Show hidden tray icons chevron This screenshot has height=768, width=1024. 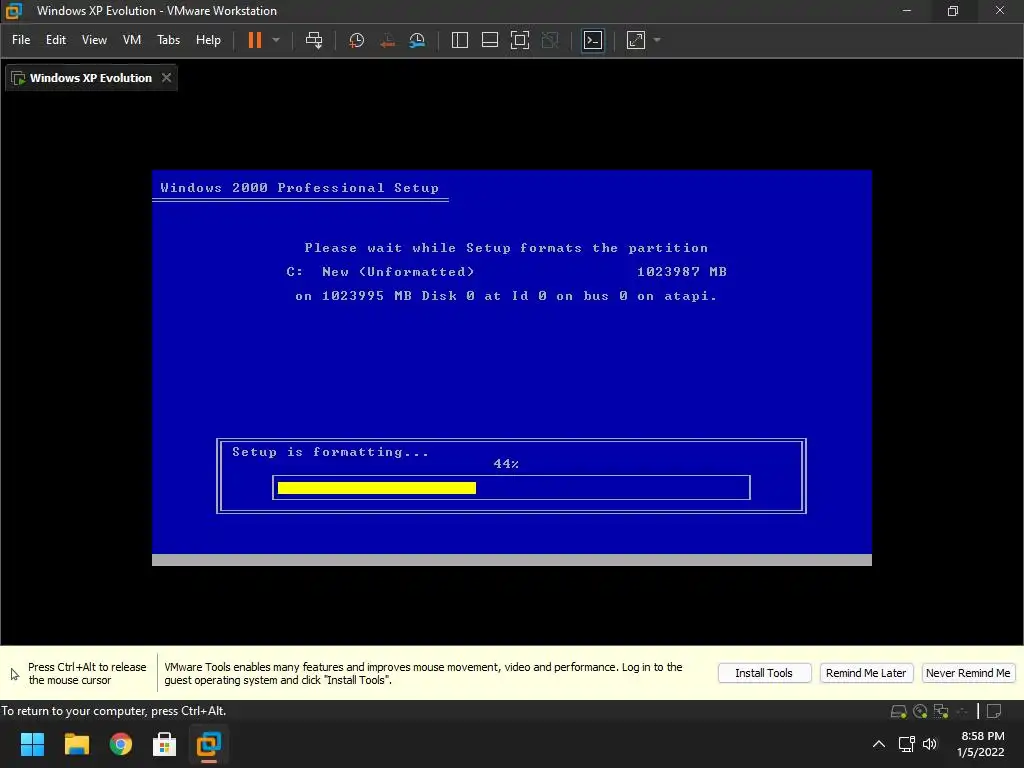tap(879, 744)
